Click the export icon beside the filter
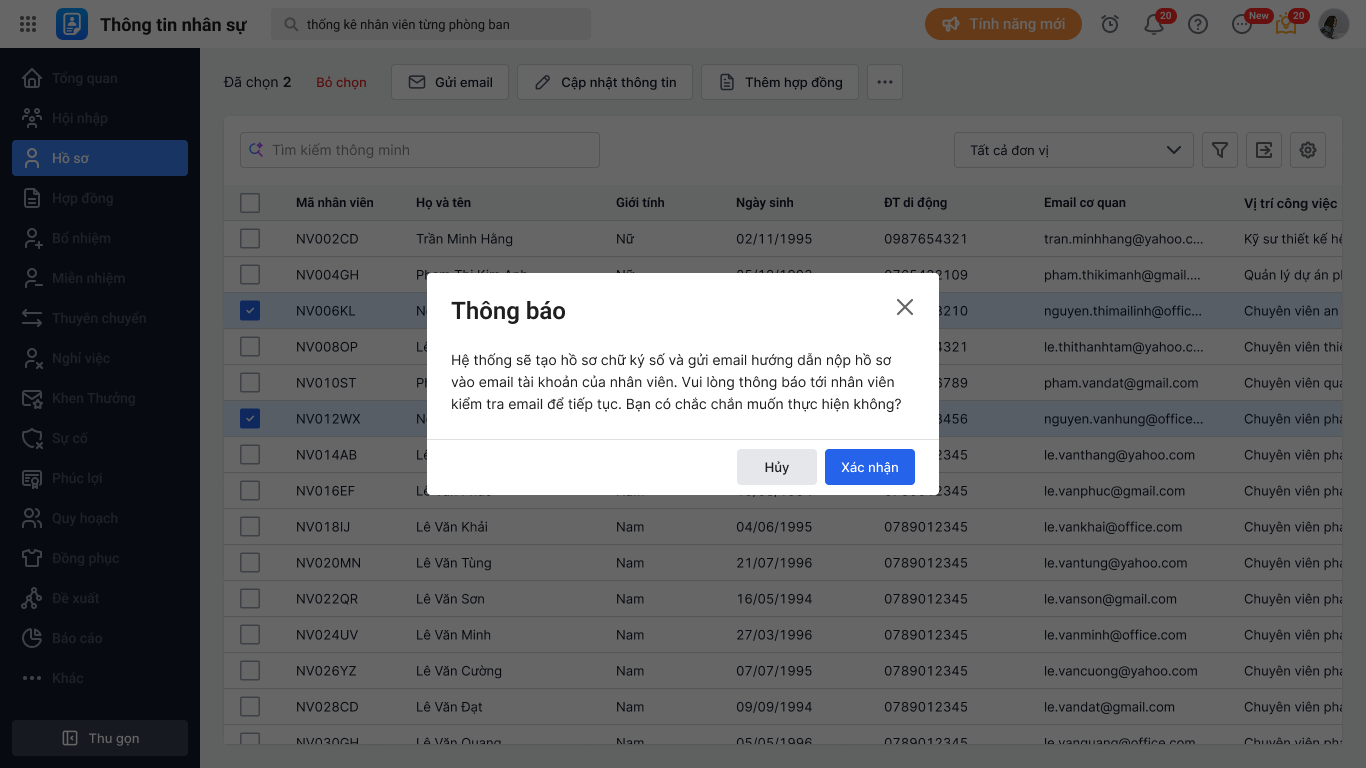Screen dimensions: 1366x768 1264,150
